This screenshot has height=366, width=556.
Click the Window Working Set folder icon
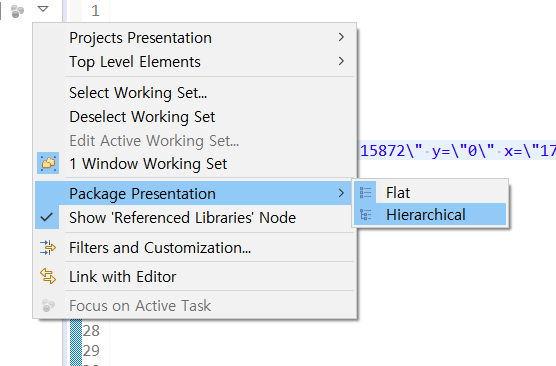pyautogui.click(x=48, y=163)
